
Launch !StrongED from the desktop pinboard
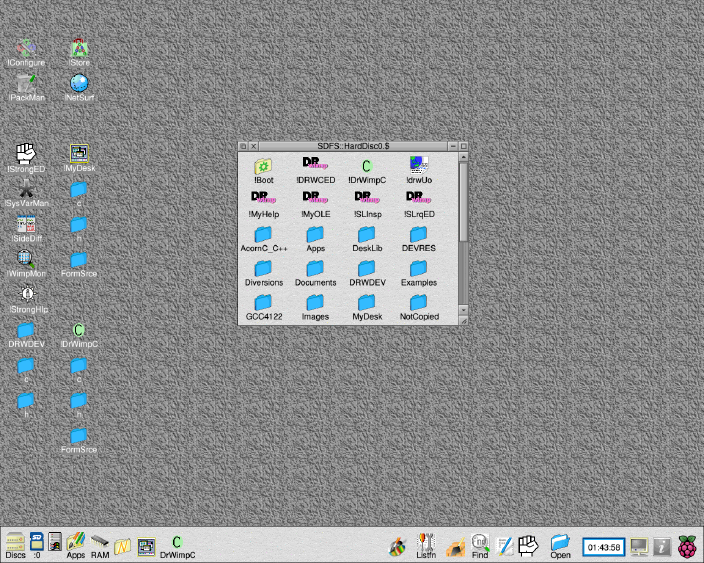(x=27, y=154)
